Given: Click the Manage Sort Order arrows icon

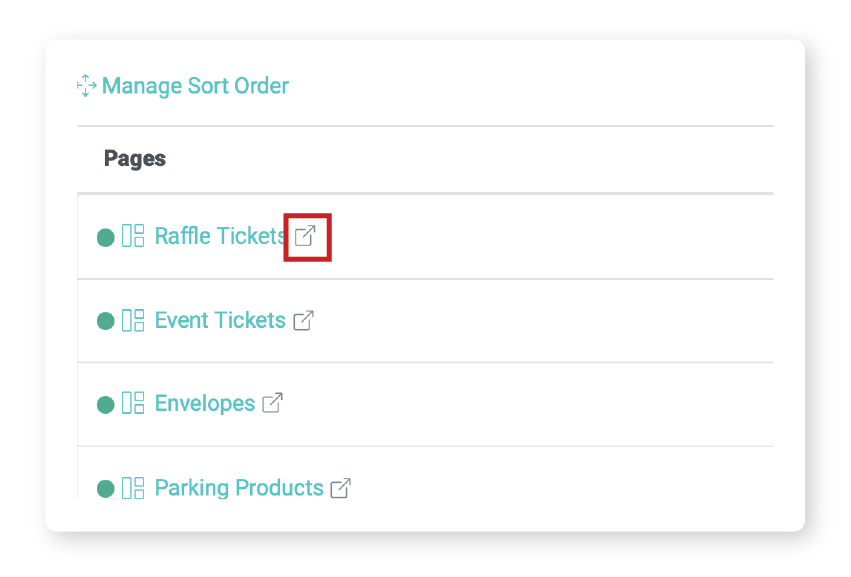Looking at the screenshot, I should point(87,87).
